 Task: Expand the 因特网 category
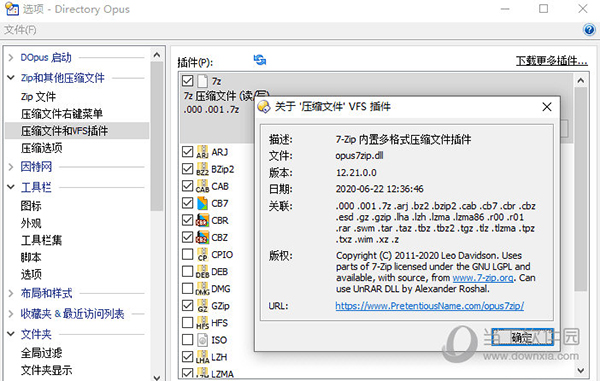coord(11,167)
